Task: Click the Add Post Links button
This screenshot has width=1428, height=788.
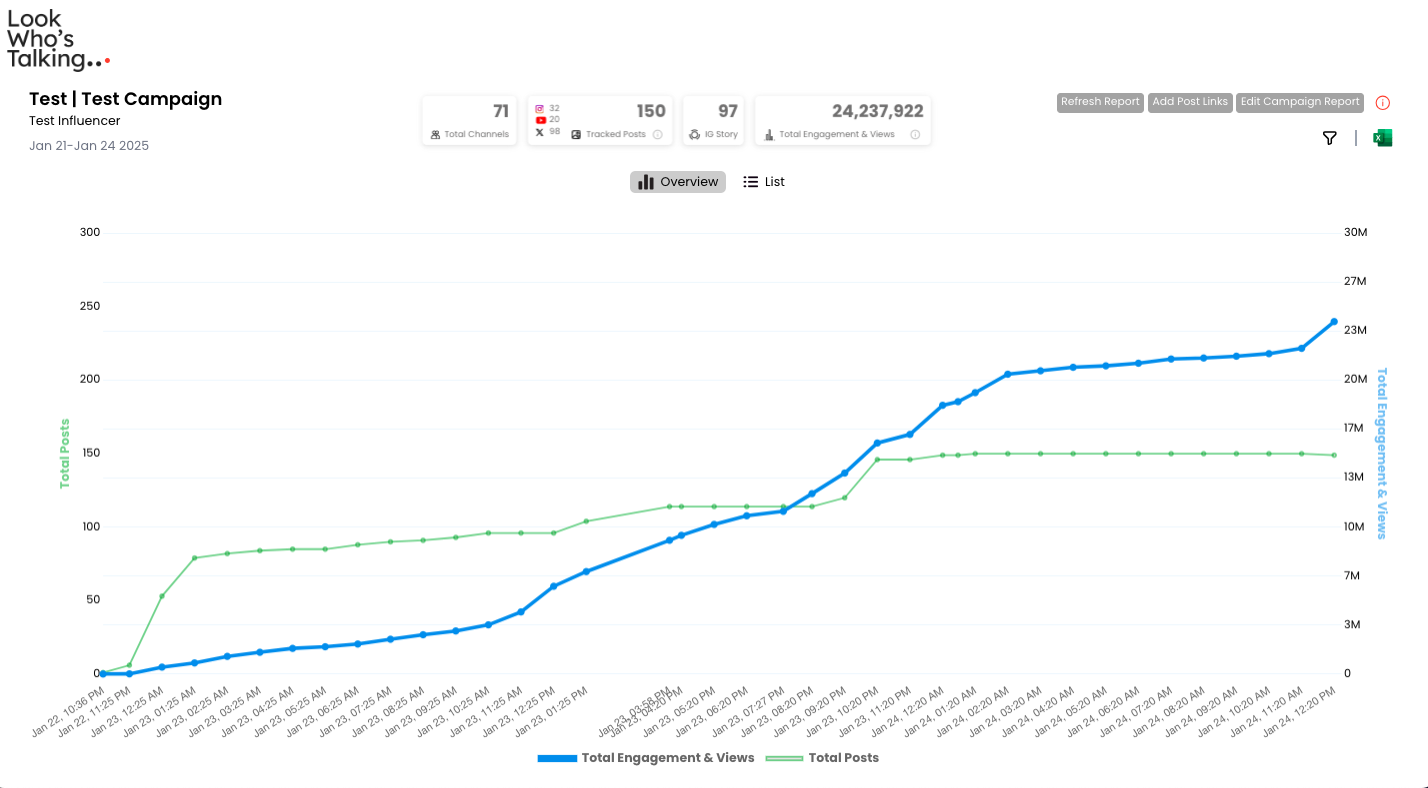Action: pyautogui.click(x=1190, y=102)
